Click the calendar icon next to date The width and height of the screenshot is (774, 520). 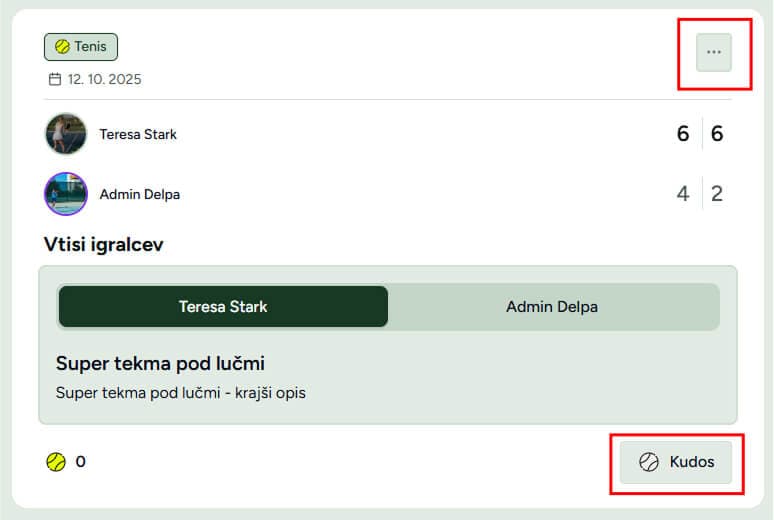point(55,79)
